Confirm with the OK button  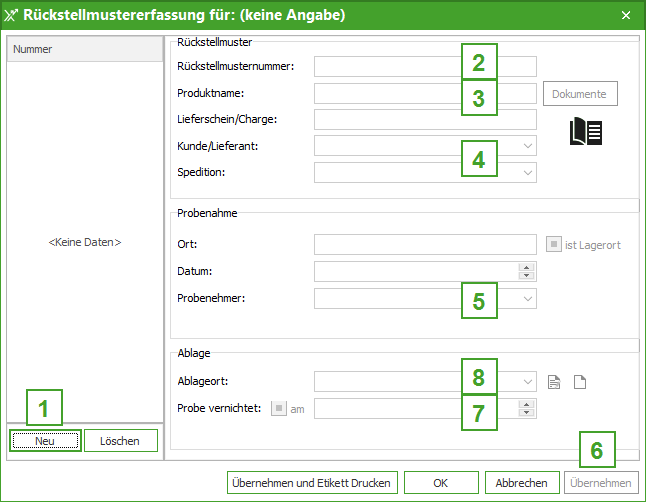(x=441, y=482)
